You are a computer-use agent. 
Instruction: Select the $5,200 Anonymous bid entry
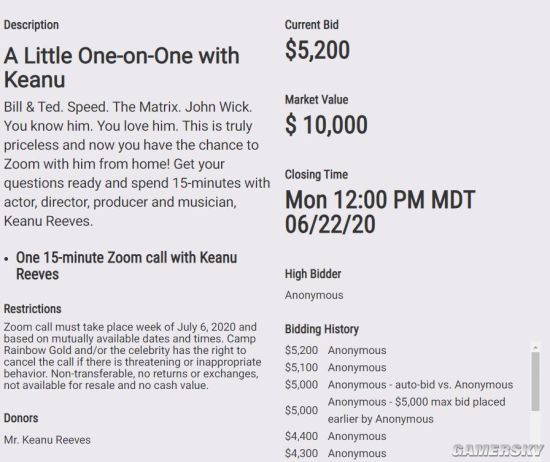tap(336, 350)
